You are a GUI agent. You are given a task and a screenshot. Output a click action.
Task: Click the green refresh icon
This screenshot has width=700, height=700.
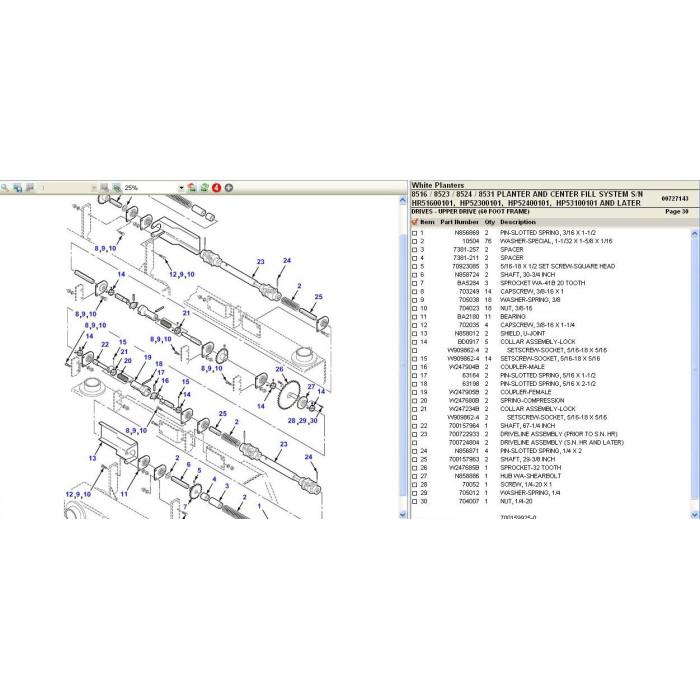(204, 188)
